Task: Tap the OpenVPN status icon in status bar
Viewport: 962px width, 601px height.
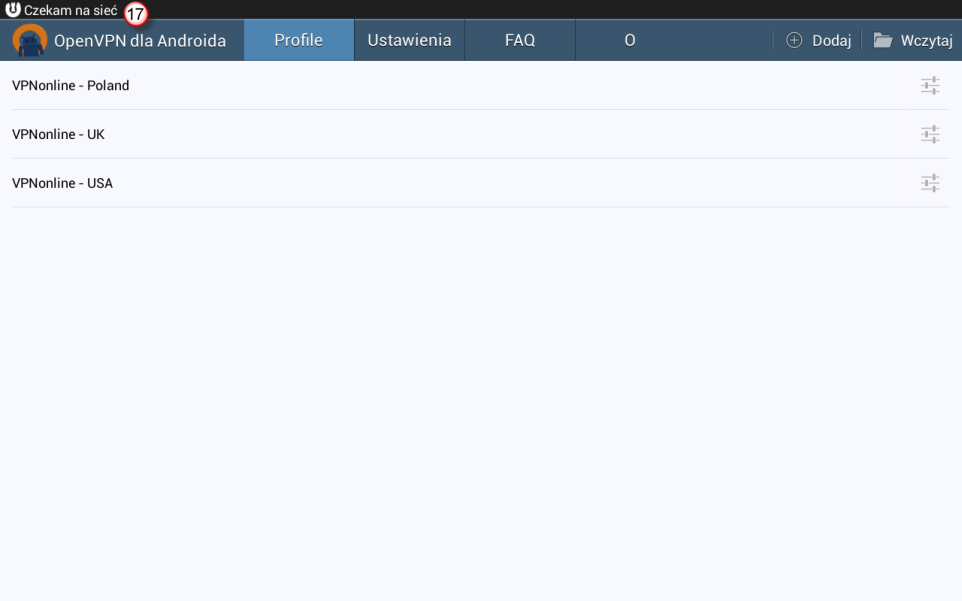Action: [13, 10]
